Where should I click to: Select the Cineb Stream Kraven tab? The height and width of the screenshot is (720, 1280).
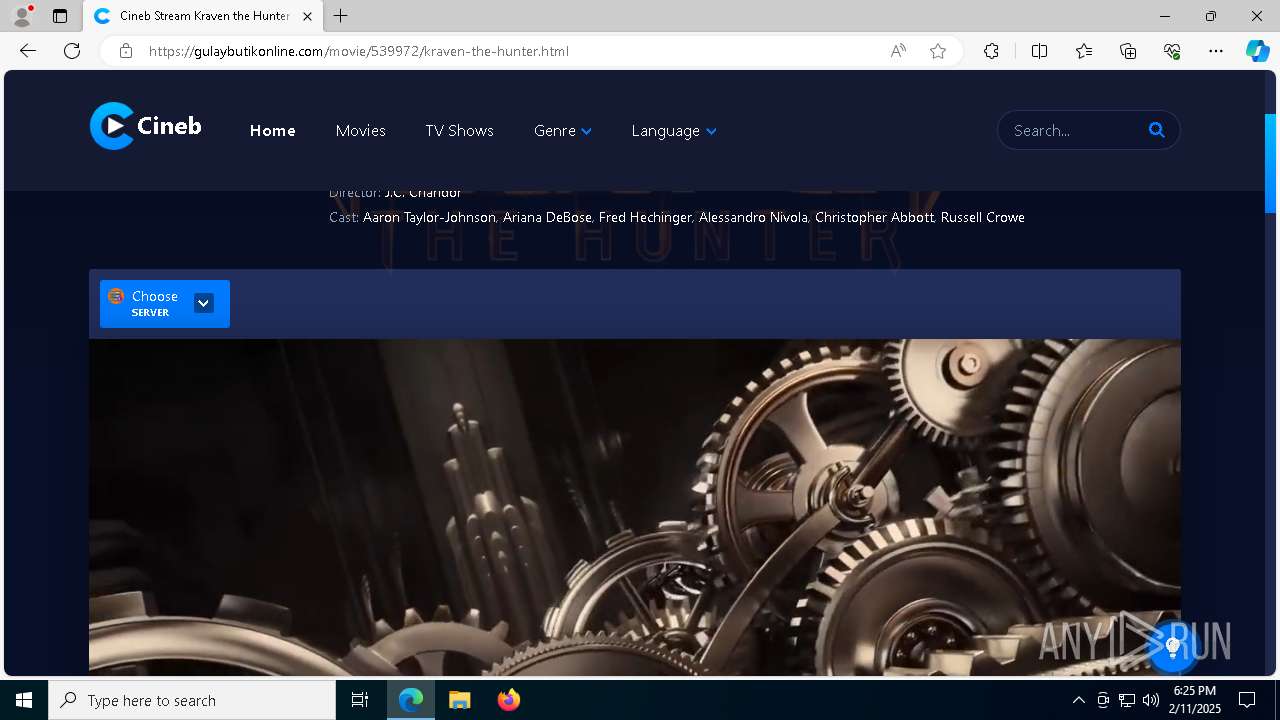pos(203,16)
